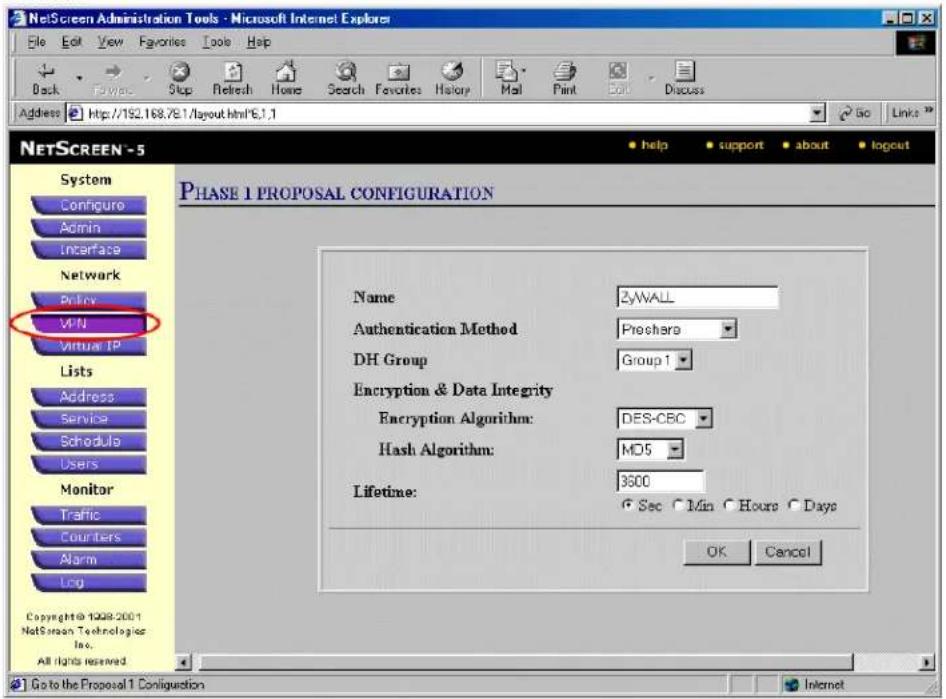Click the help link in header
This screenshot has height=699, width=946.
[654, 145]
